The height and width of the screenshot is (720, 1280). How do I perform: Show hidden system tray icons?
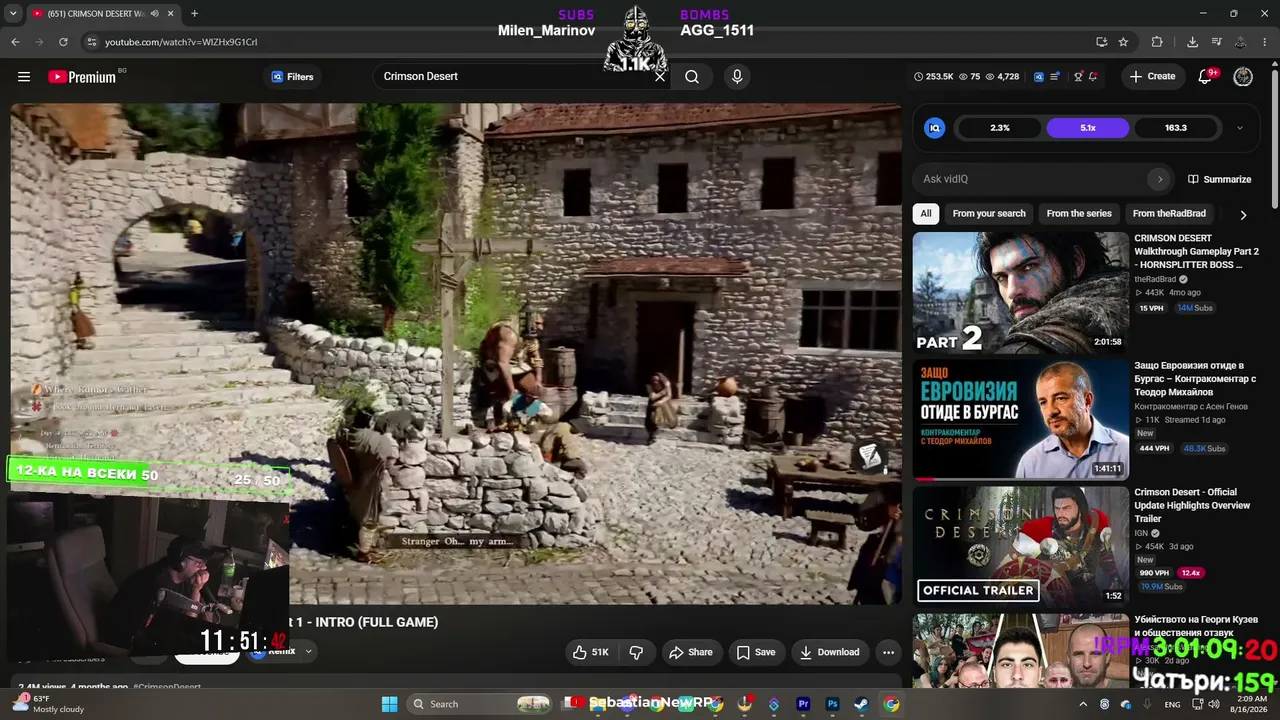click(x=1083, y=704)
